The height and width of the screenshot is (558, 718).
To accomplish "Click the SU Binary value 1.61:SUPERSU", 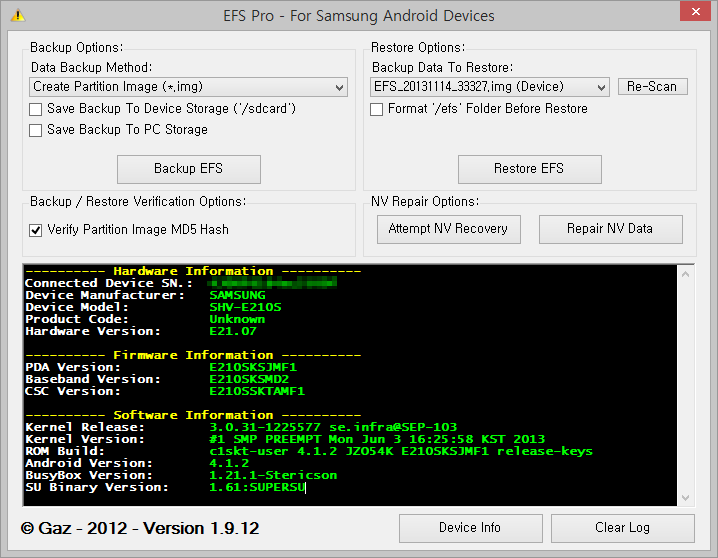I will click(257, 487).
